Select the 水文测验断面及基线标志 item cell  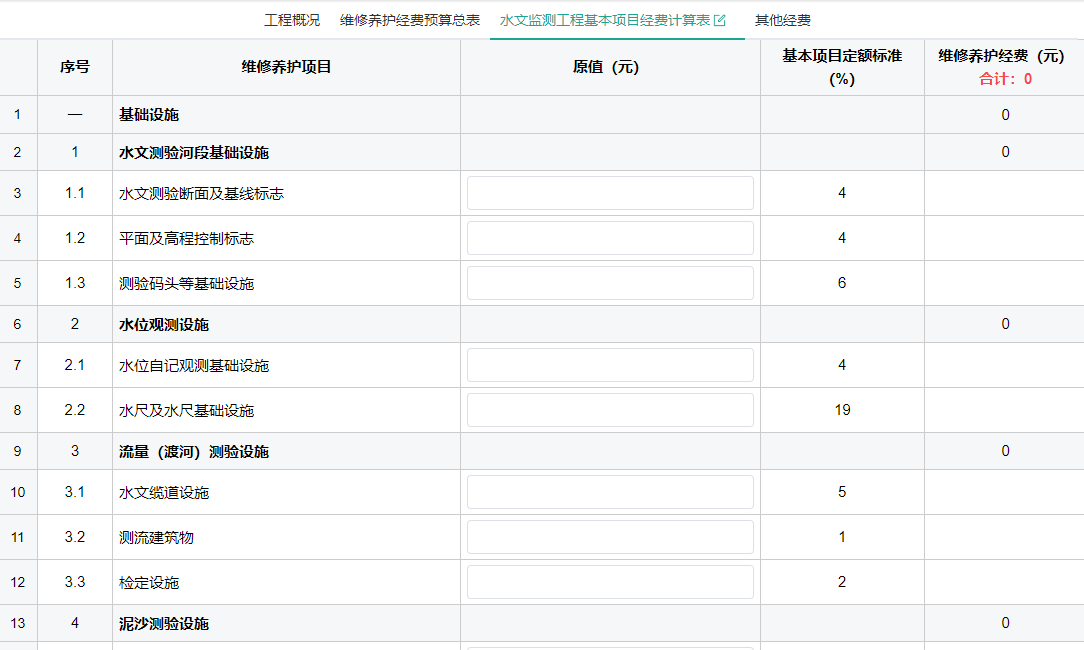[x=286, y=193]
